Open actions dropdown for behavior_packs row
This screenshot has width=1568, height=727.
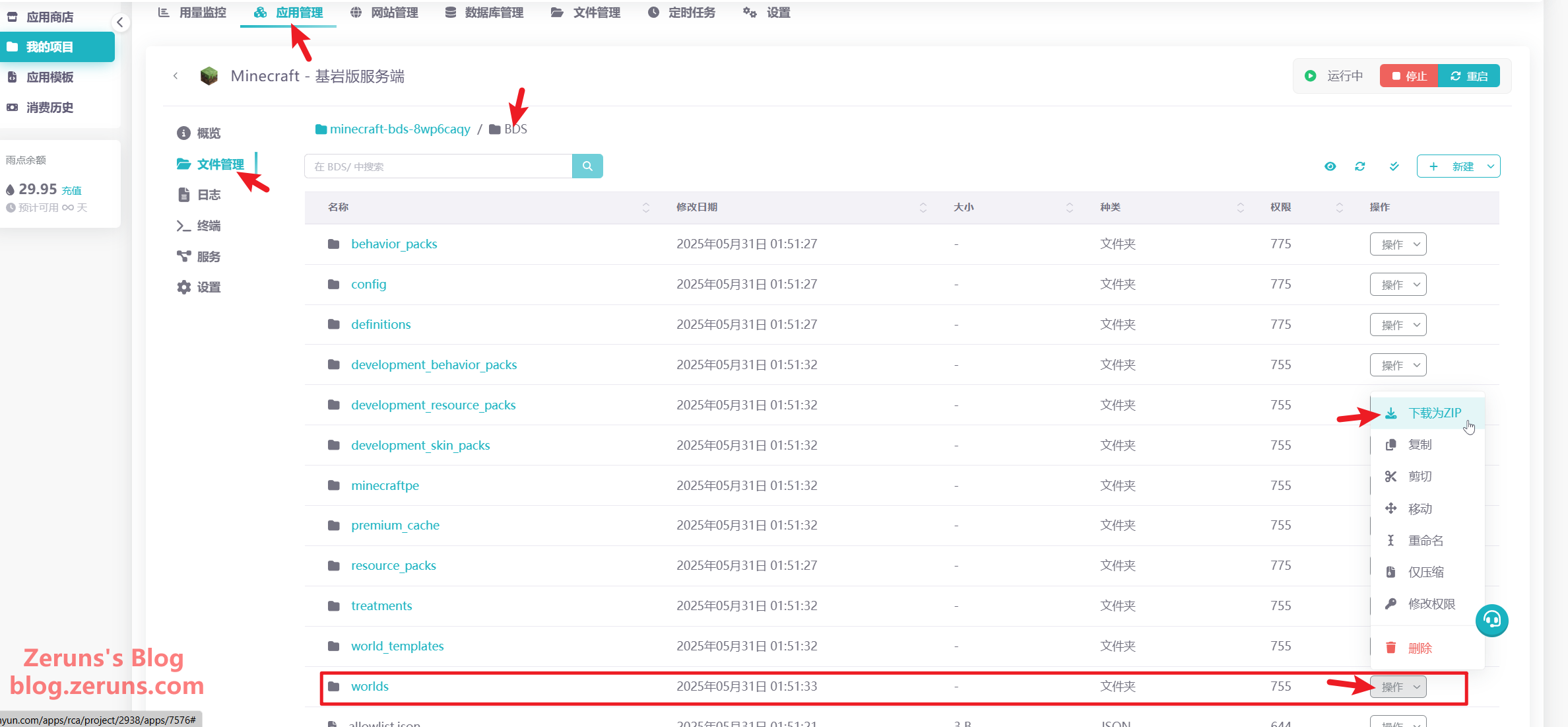coord(1398,244)
